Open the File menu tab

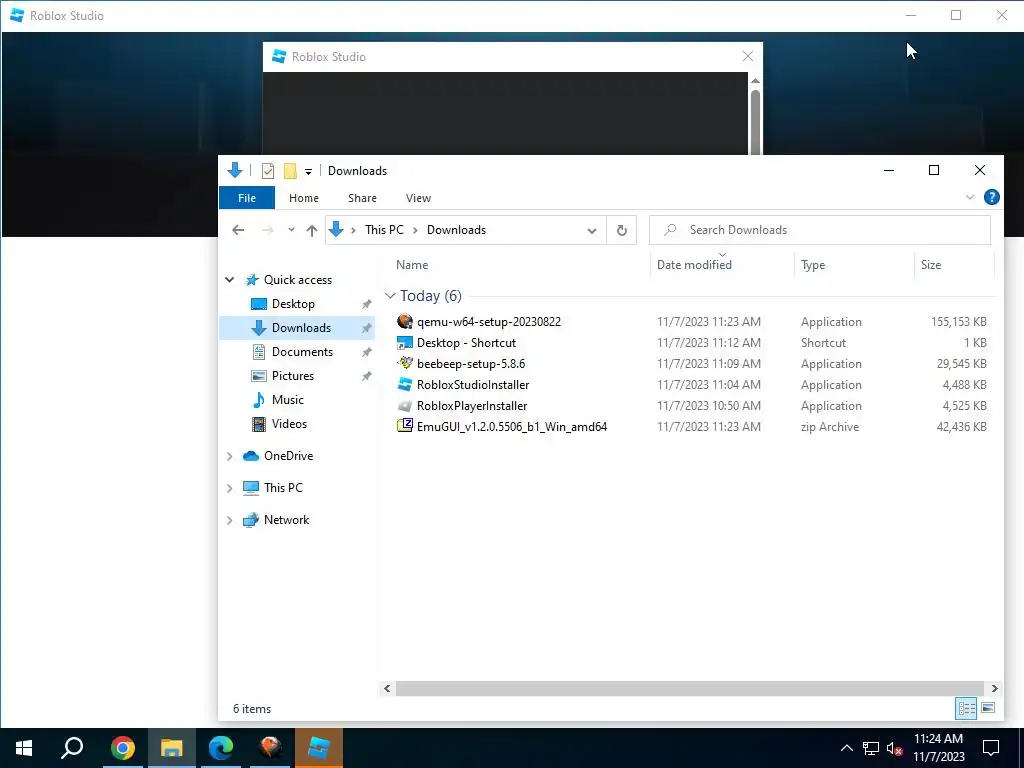[x=247, y=198]
